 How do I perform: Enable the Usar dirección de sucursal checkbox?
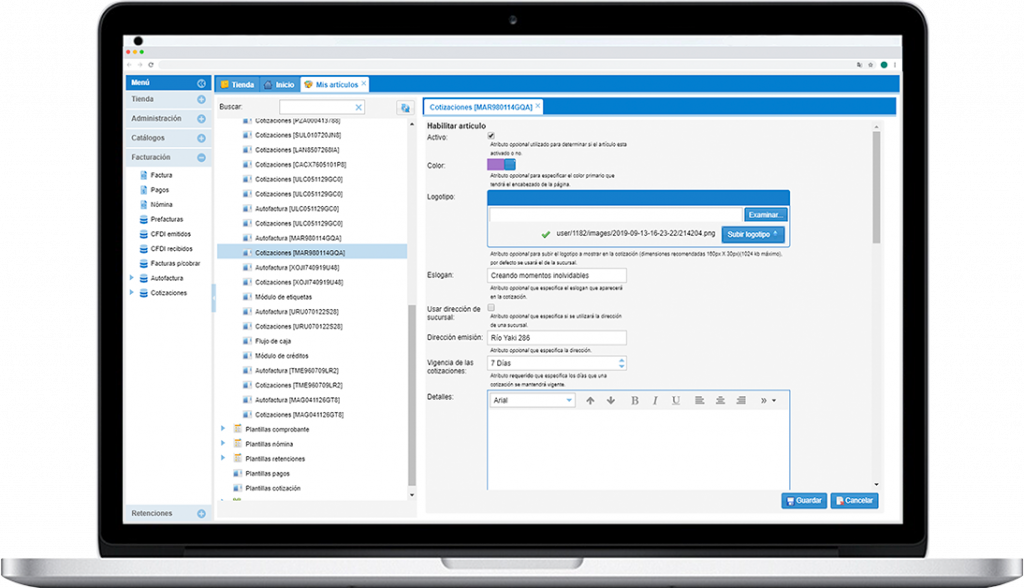click(491, 309)
